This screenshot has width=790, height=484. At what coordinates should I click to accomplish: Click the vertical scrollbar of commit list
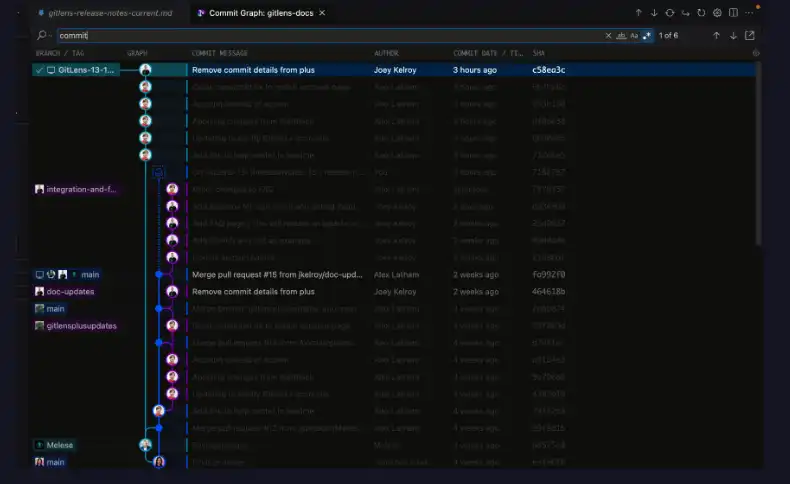758,154
